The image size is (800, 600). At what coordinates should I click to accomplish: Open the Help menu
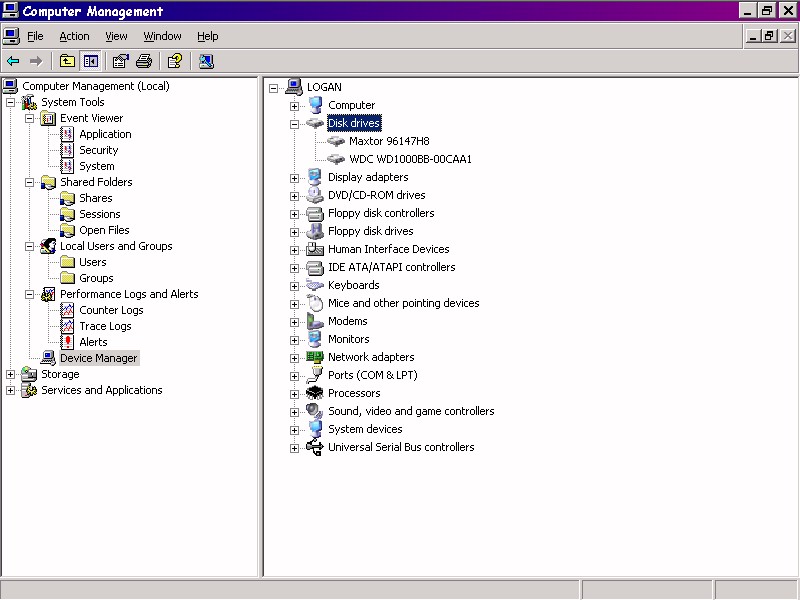(x=208, y=36)
